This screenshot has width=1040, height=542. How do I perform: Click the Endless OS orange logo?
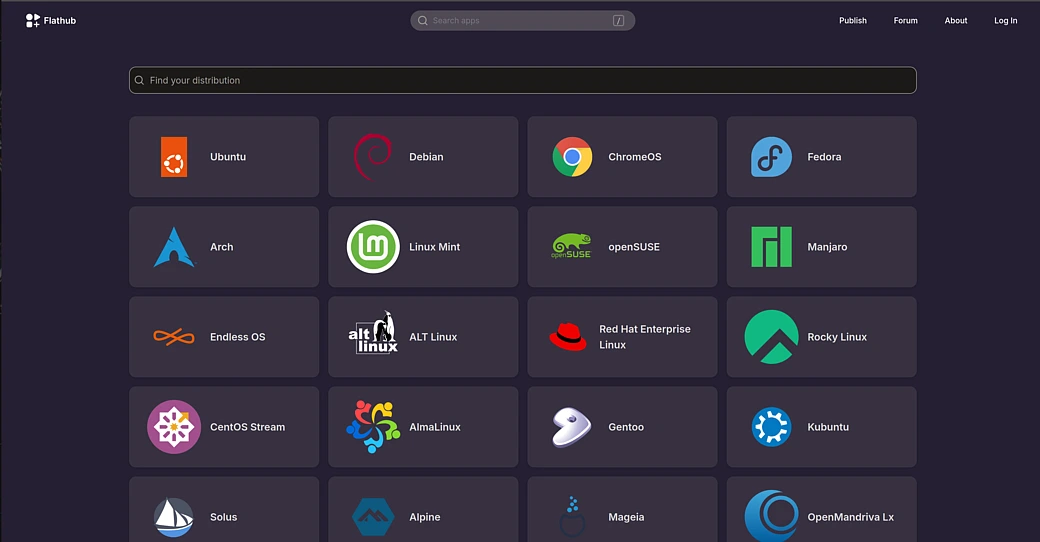174,337
